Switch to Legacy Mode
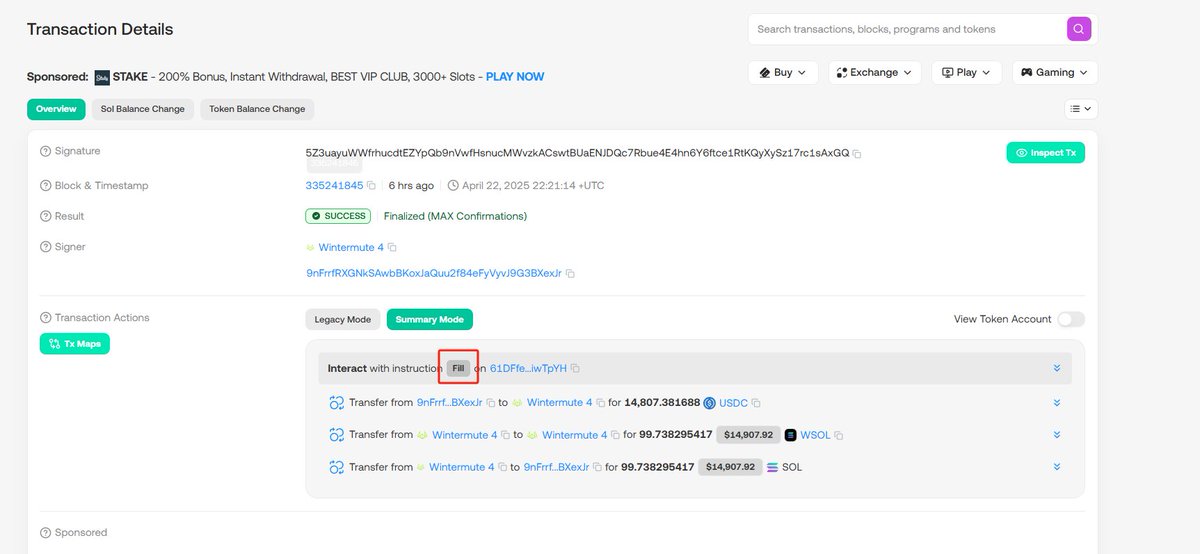Image resolution: width=1200 pixels, height=554 pixels. click(343, 319)
